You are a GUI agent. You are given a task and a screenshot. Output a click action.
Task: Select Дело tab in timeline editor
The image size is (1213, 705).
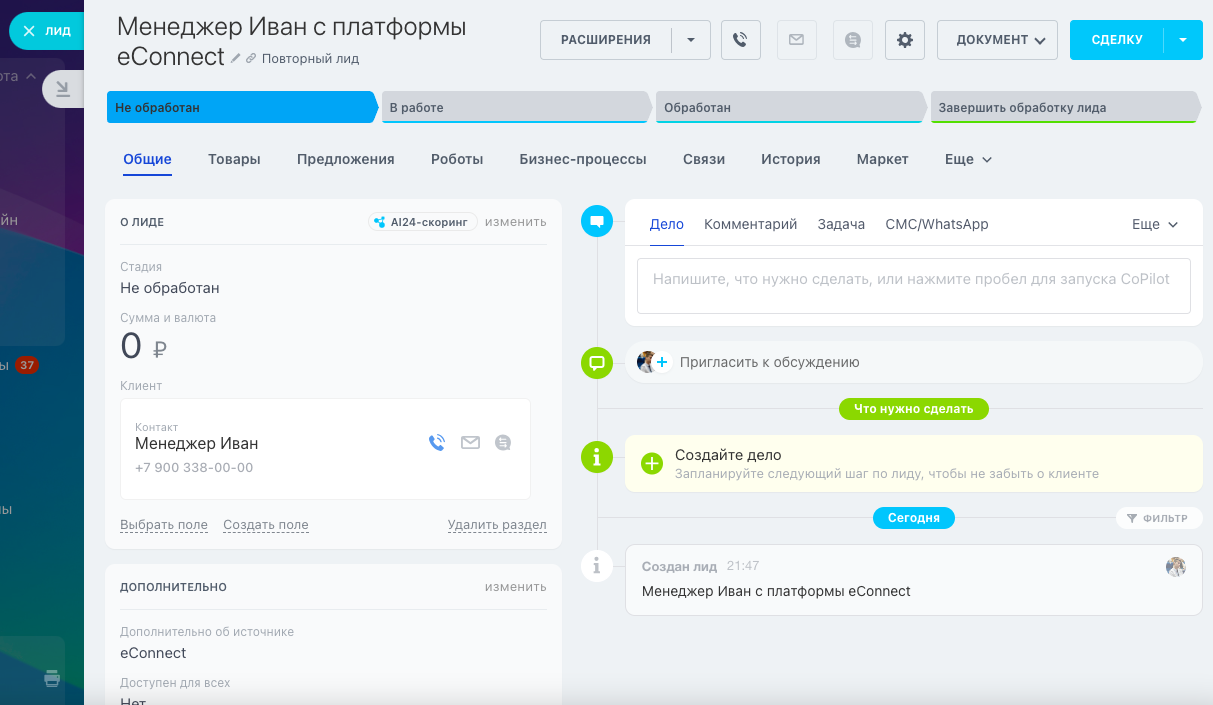coord(667,224)
